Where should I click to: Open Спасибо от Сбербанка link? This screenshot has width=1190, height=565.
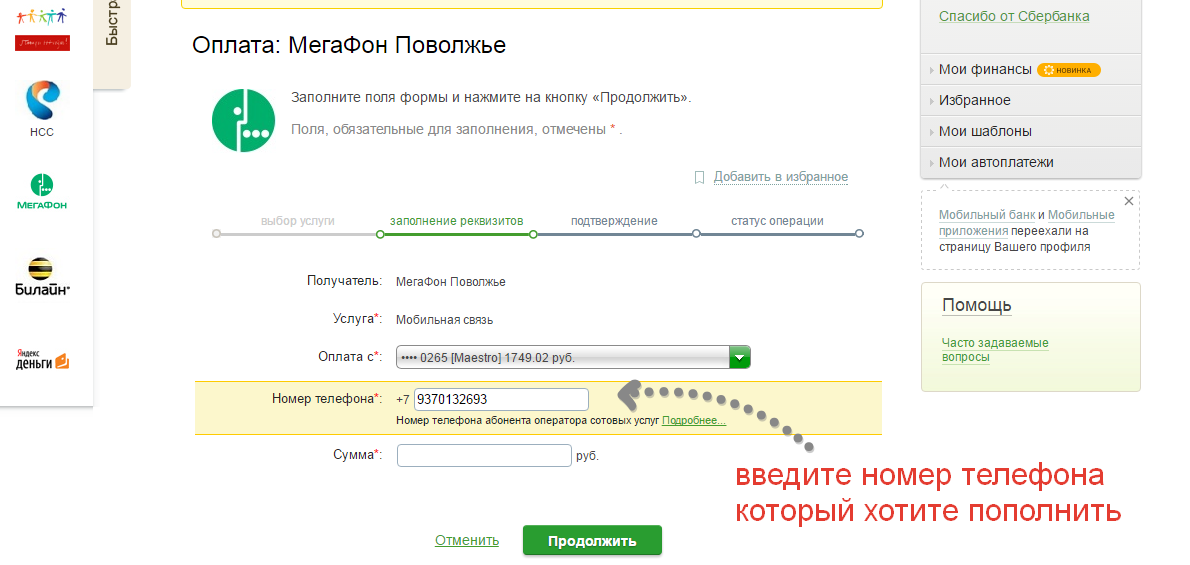[1014, 16]
